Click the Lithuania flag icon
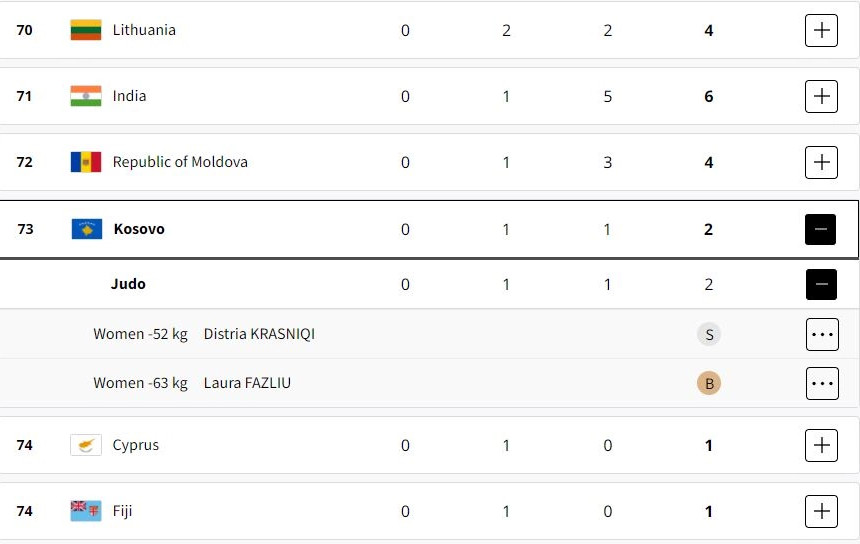Image resolution: width=860 pixels, height=544 pixels. 85,30
